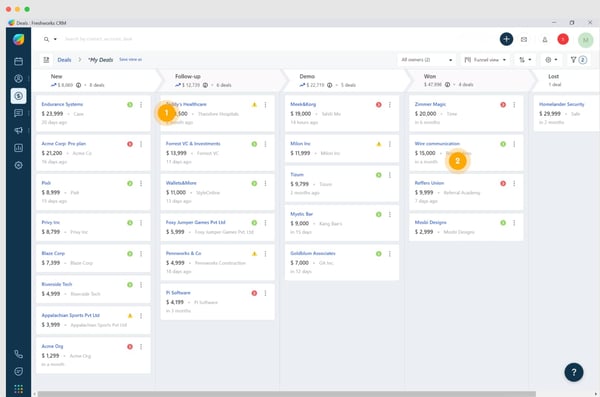Open the Contacts person icon in sidebar
This screenshot has width=600, height=397.
pyautogui.click(x=18, y=78)
